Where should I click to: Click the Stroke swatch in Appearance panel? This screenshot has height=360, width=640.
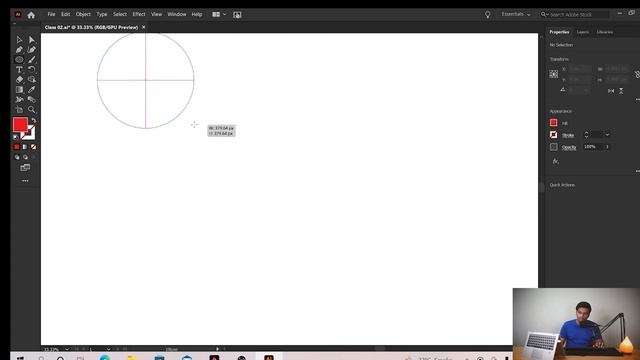[553, 135]
